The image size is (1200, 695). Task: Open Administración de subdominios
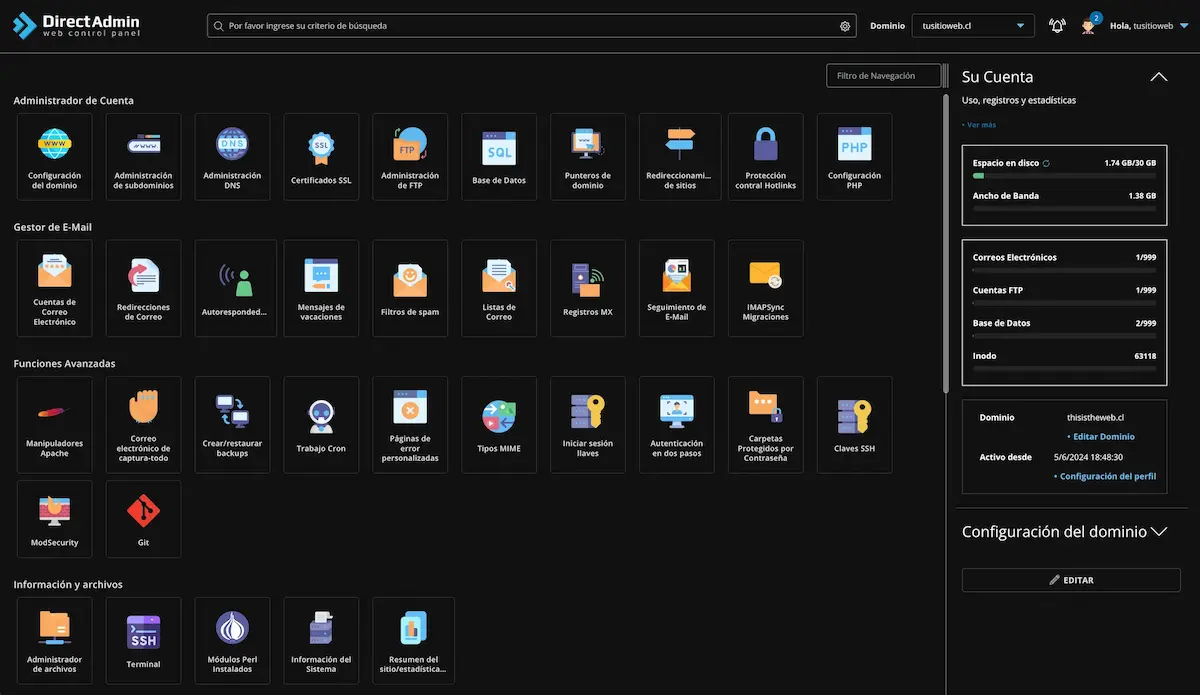click(x=143, y=156)
